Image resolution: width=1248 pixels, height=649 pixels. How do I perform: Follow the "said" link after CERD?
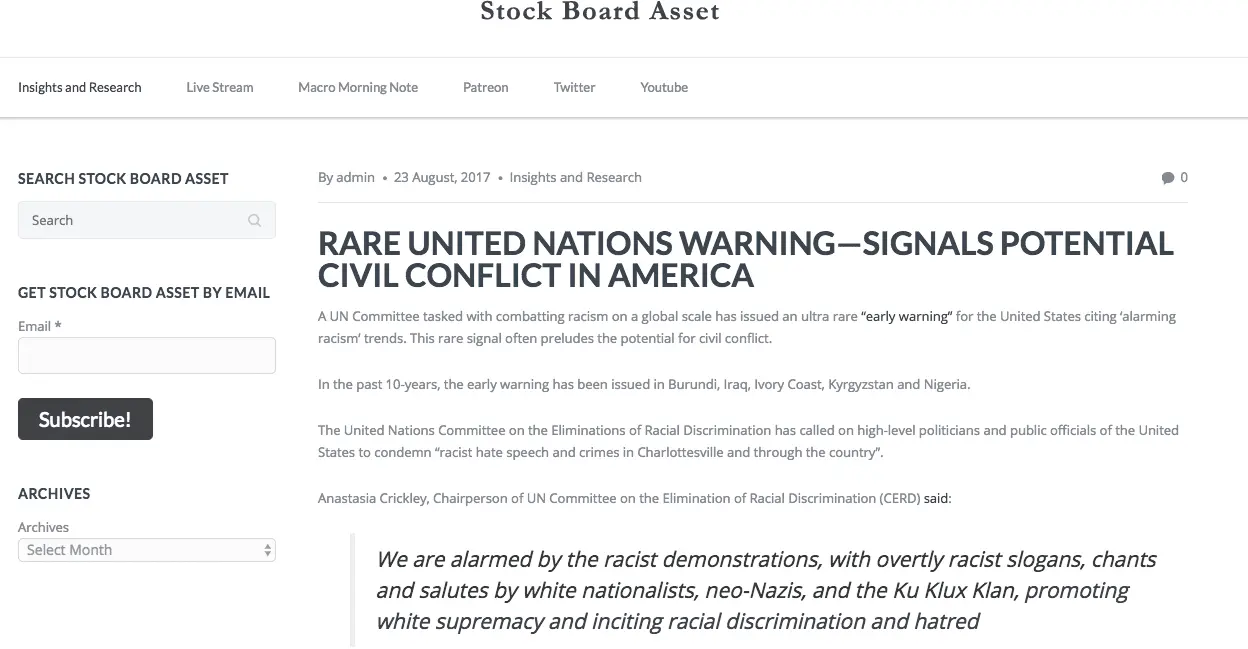coord(937,499)
